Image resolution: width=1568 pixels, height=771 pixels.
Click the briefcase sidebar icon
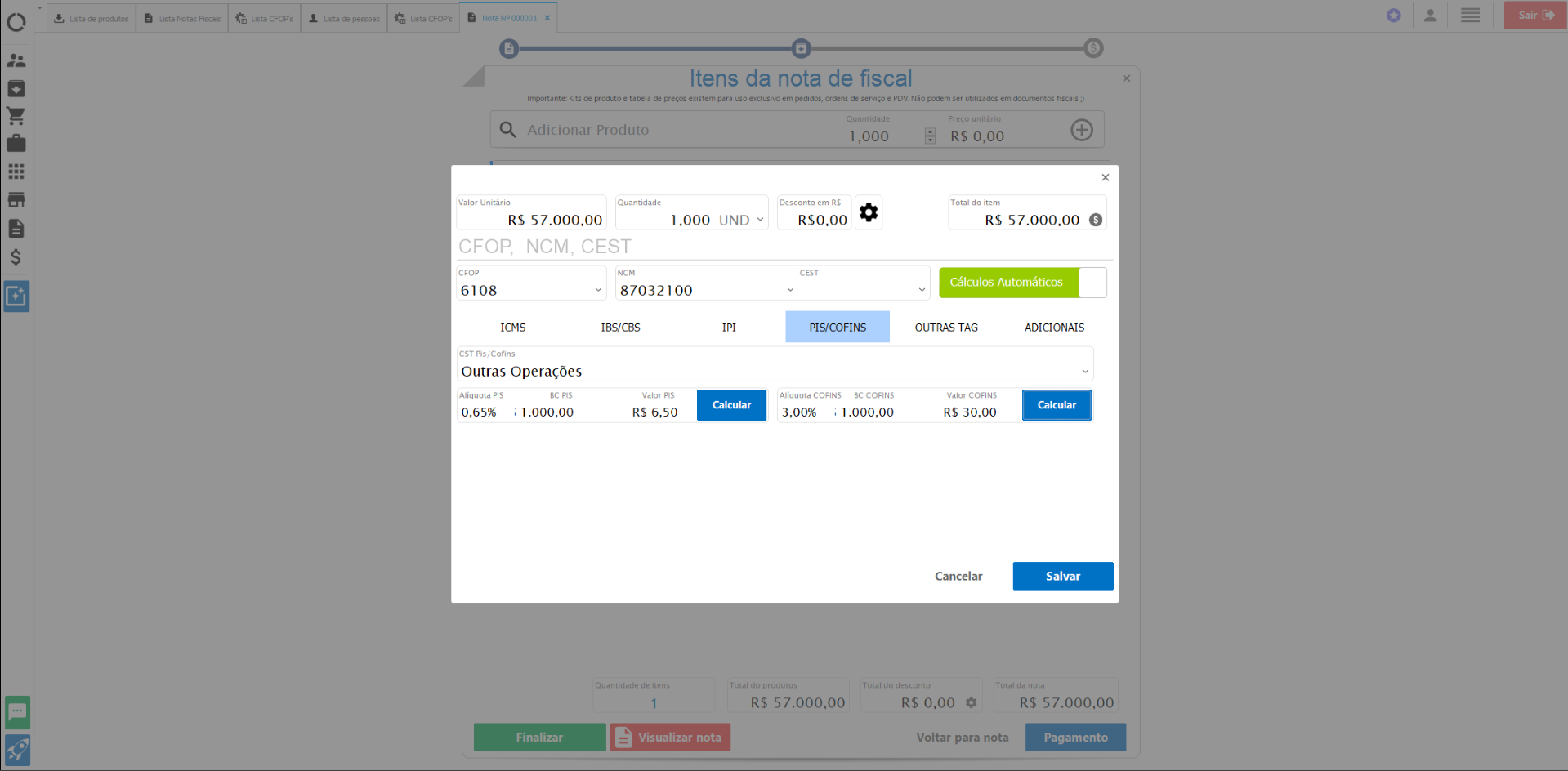[x=16, y=144]
